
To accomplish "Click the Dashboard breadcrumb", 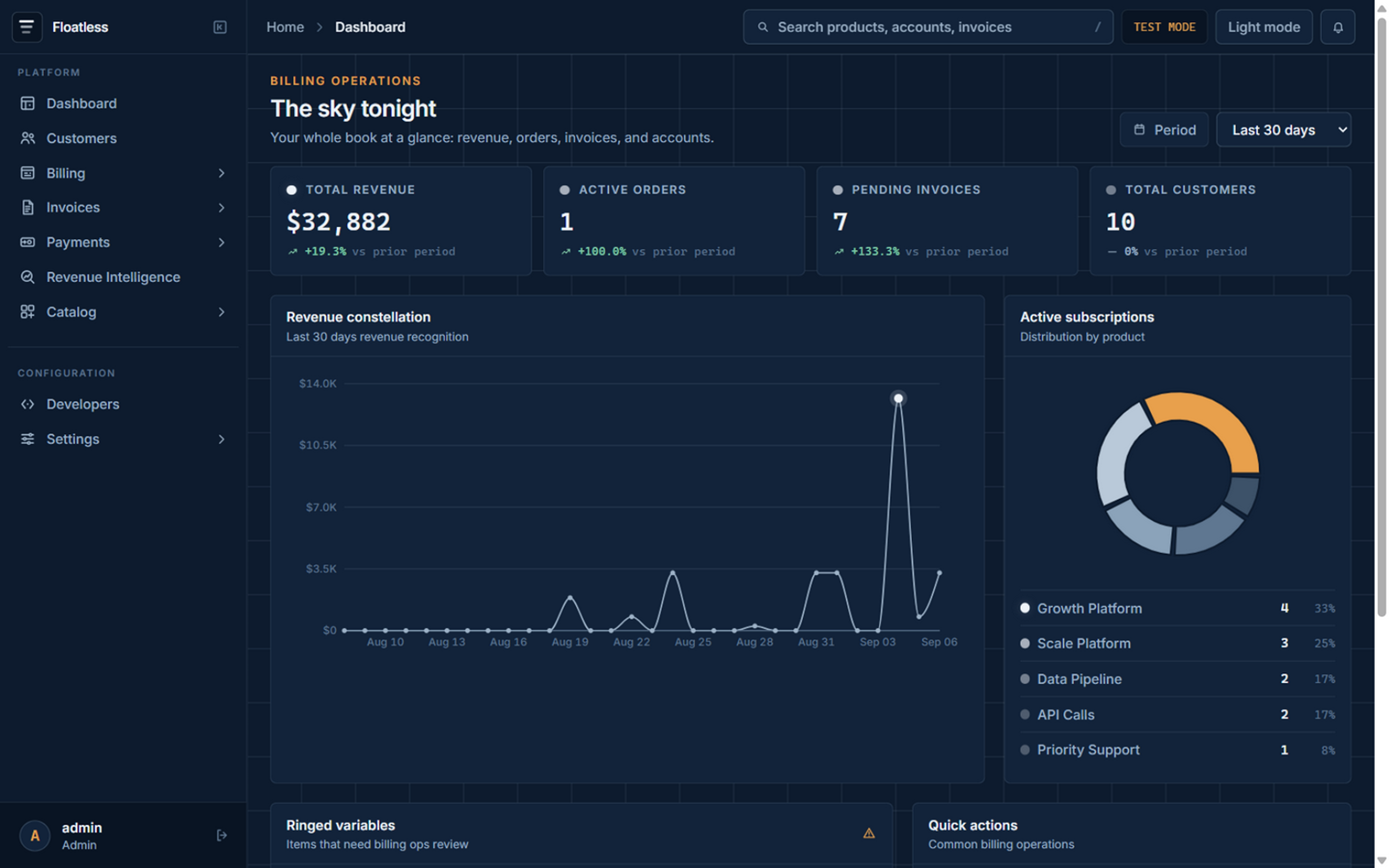I will tap(370, 27).
